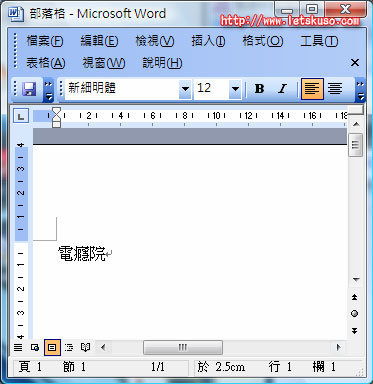Image resolution: width=373 pixels, height=384 pixels.
Task: Minimize the Word window
Action: [287, 9]
